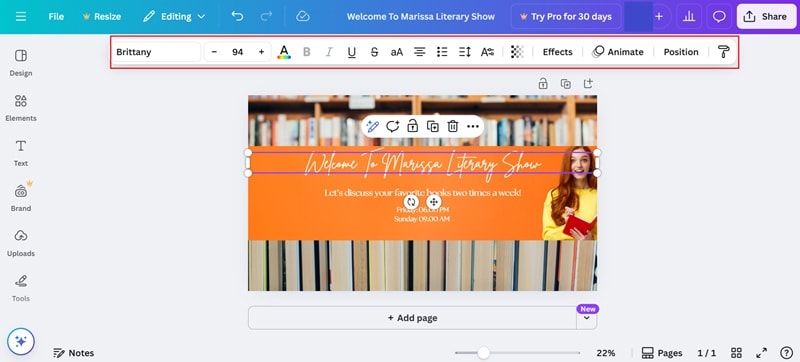Lock the selected text element
This screenshot has height=362, width=800.
[x=413, y=126]
